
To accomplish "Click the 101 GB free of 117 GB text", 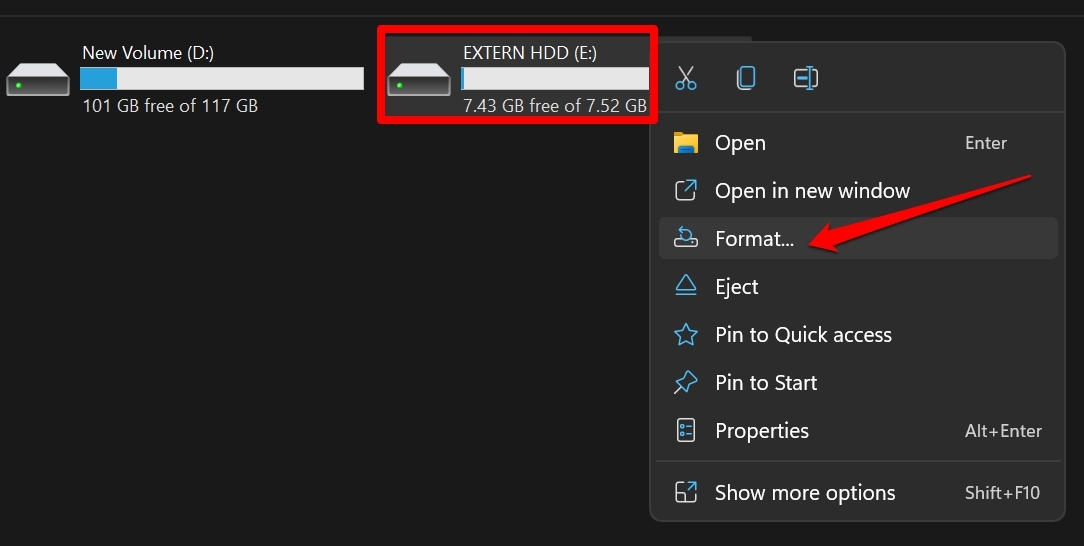I will (x=170, y=106).
